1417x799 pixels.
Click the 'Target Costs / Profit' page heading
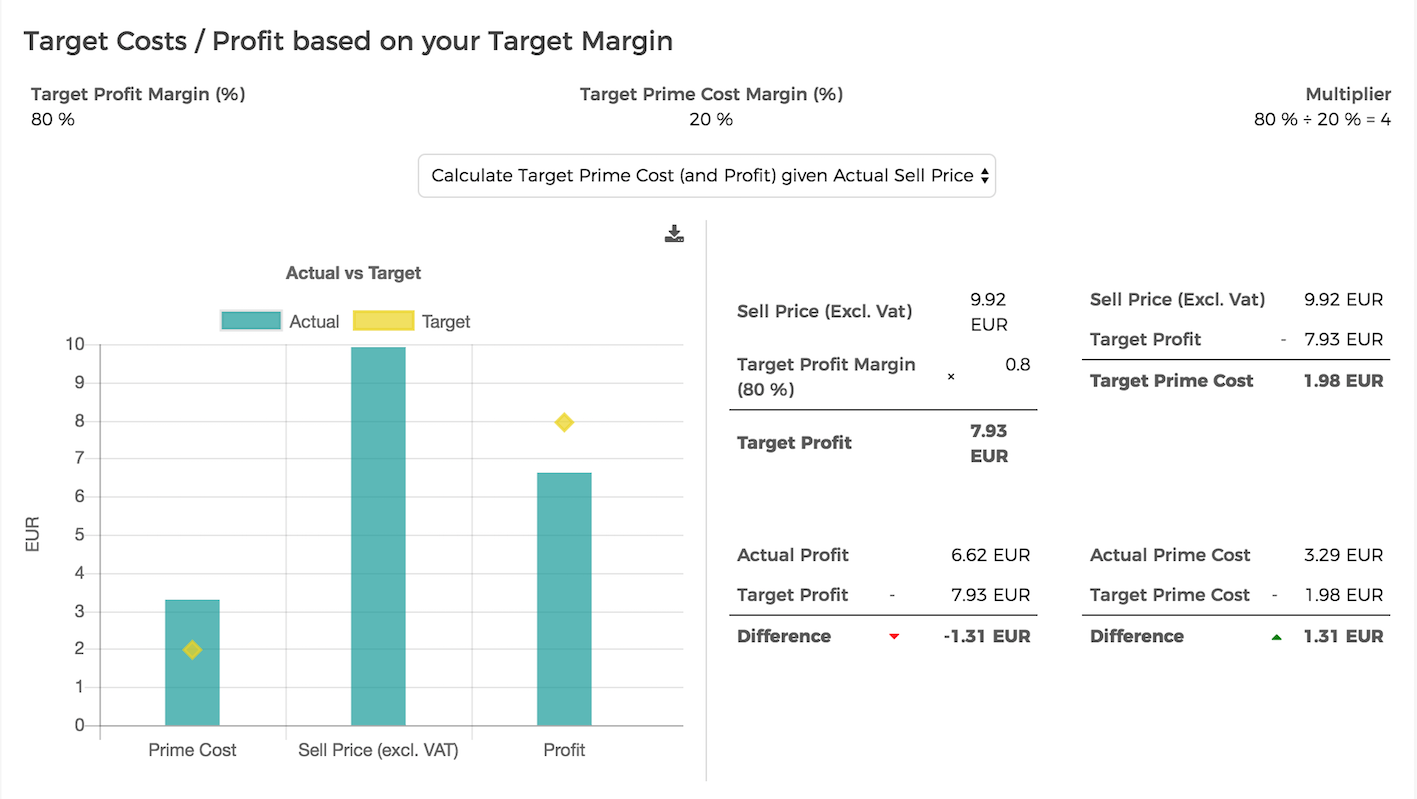pos(349,41)
